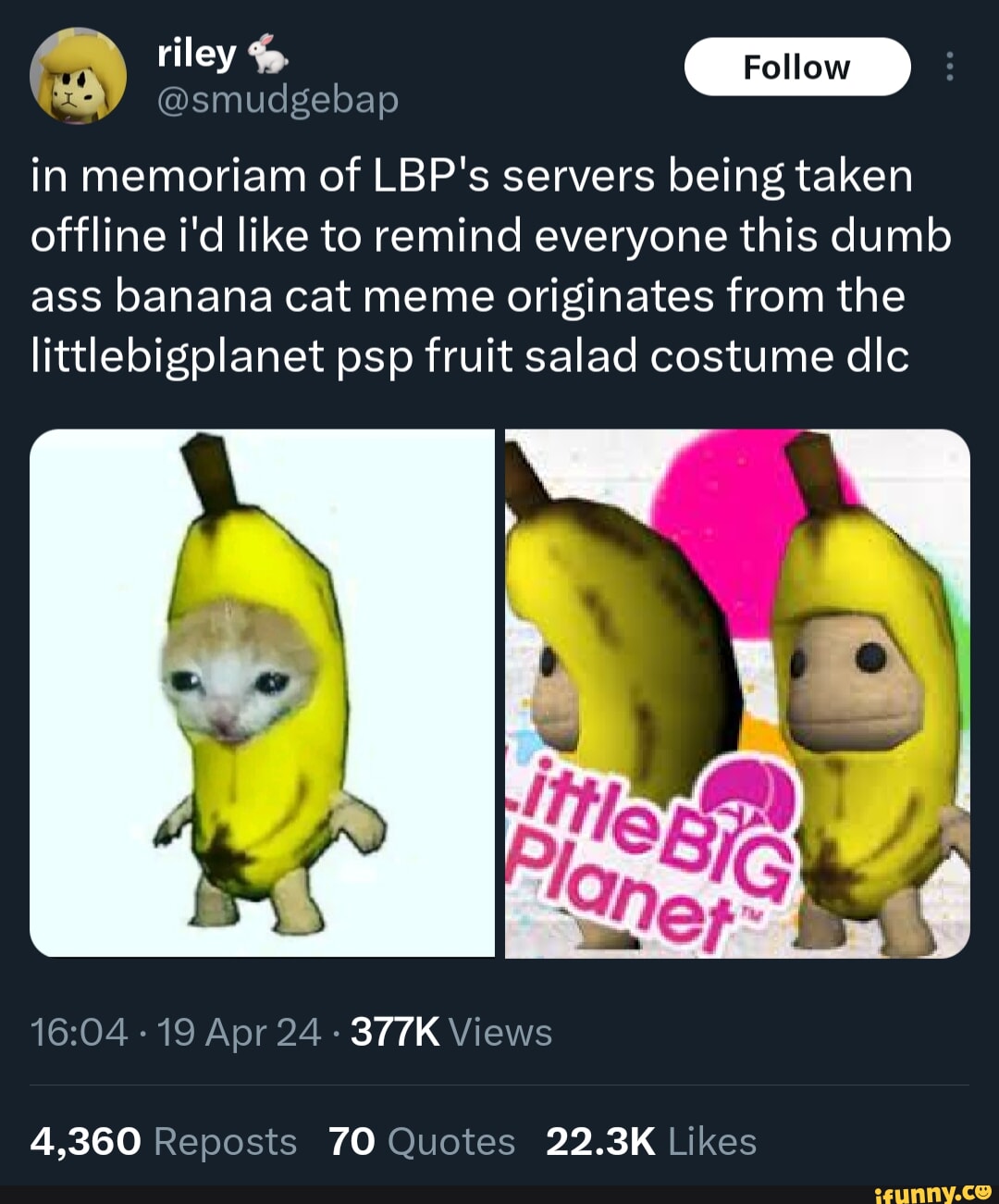View the 377K Views analytics
Image resolution: width=999 pixels, height=1204 pixels.
point(451,1032)
